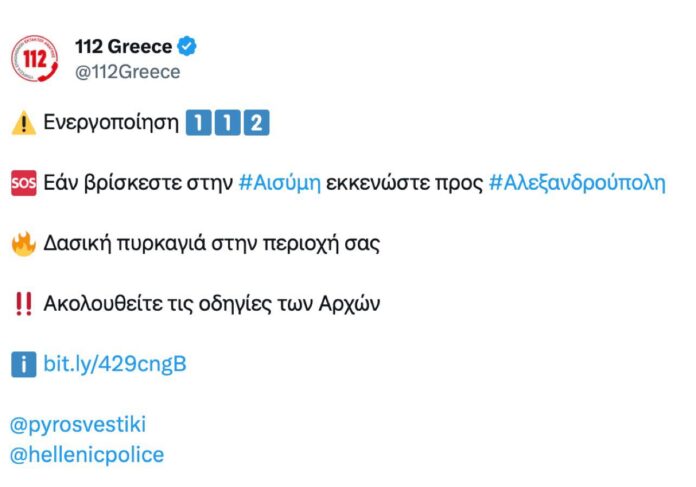Image resolution: width=696 pixels, height=487 pixels.
Task: Click the word Ενεργοποίηση in the tweet
Action: point(111,123)
